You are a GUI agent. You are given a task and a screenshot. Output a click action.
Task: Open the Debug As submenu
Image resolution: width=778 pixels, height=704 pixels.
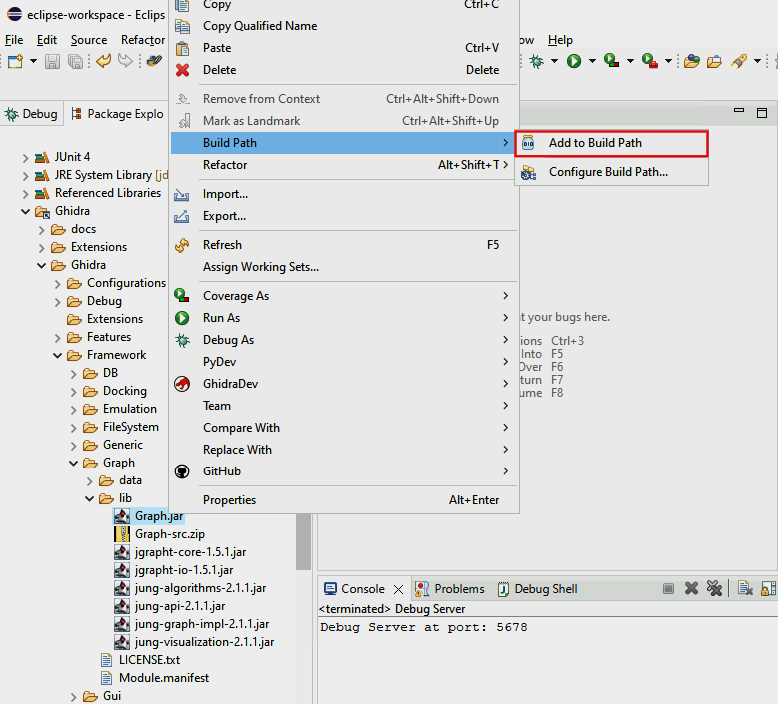344,340
